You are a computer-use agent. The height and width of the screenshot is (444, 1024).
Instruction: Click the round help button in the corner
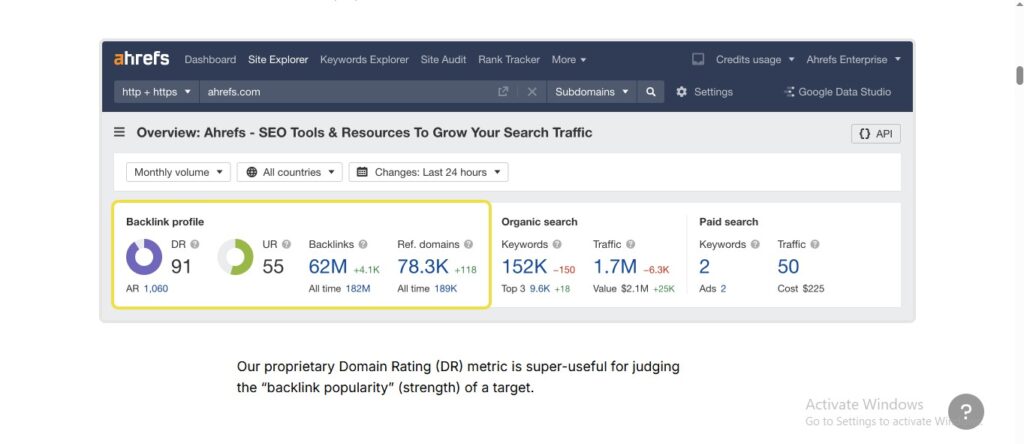pyautogui.click(x=966, y=411)
